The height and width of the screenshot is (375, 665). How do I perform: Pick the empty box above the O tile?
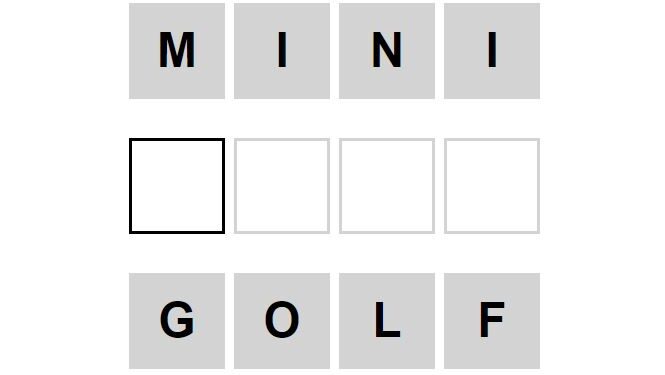click(x=282, y=186)
